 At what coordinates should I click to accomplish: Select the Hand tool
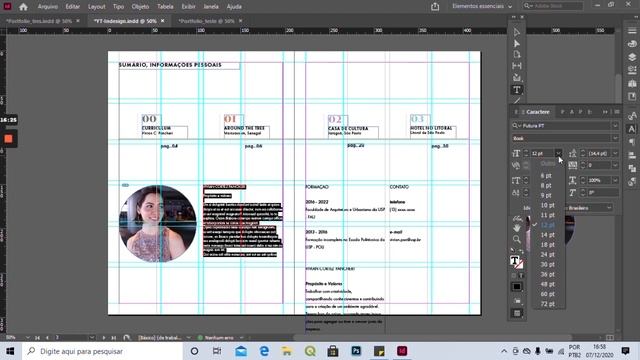[517, 228]
